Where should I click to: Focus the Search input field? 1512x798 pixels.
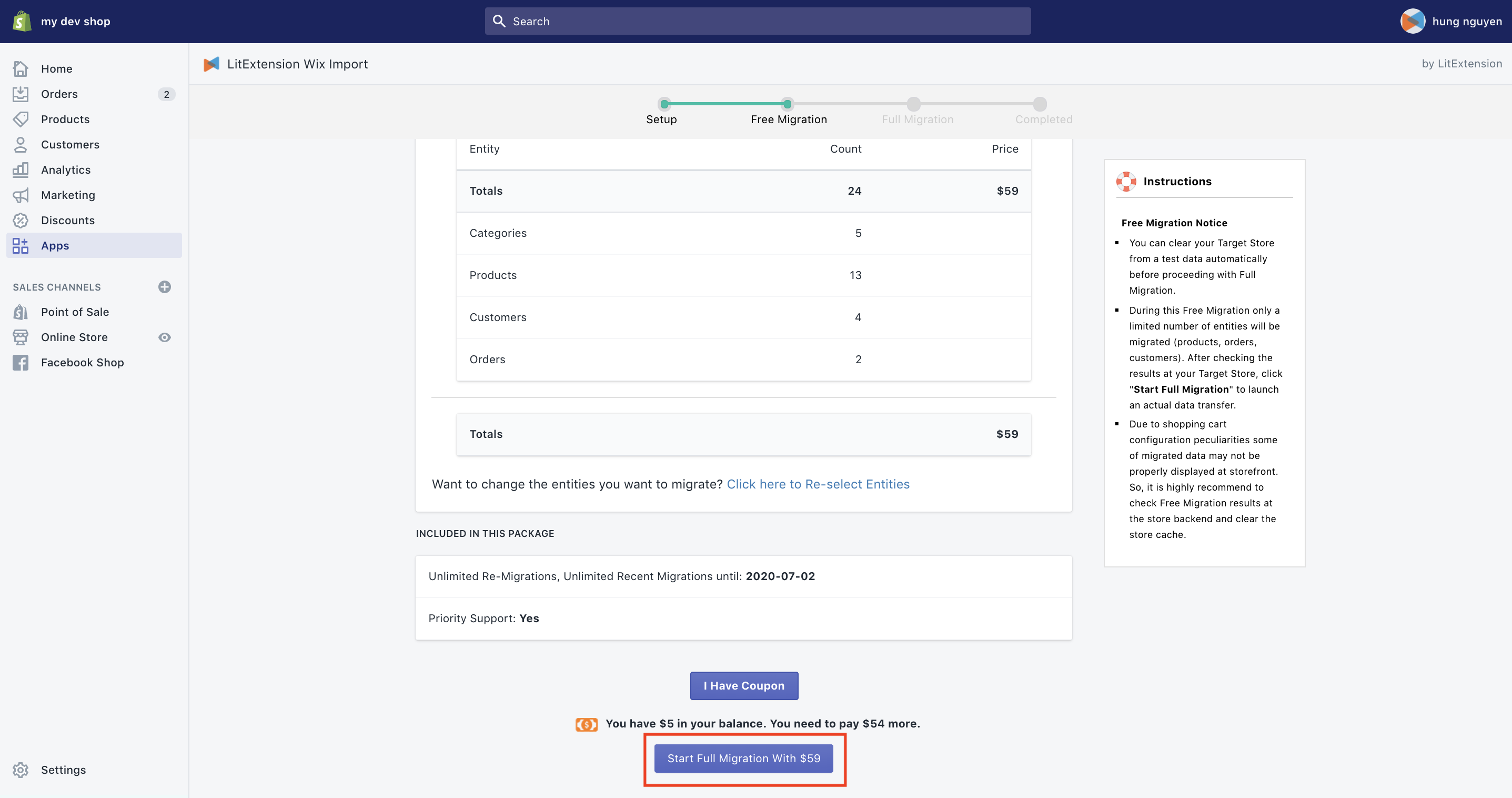(757, 21)
